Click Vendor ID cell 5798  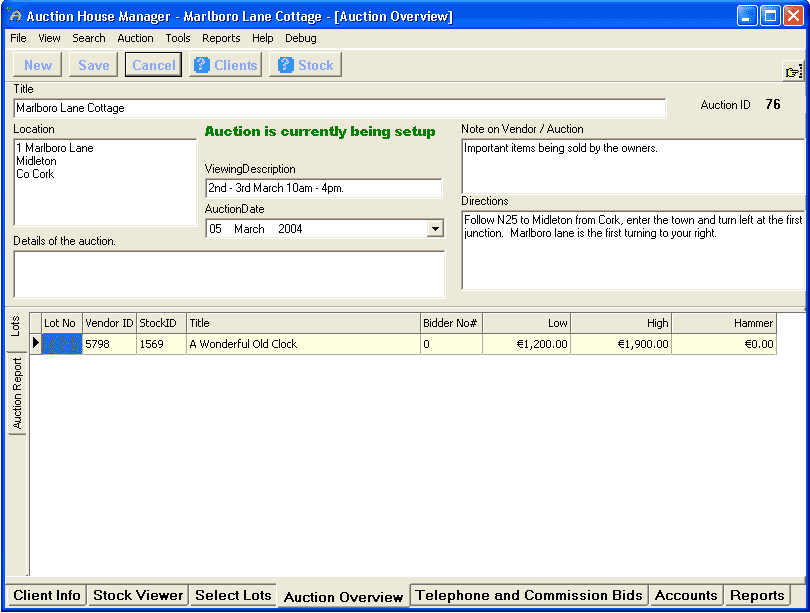click(x=109, y=344)
